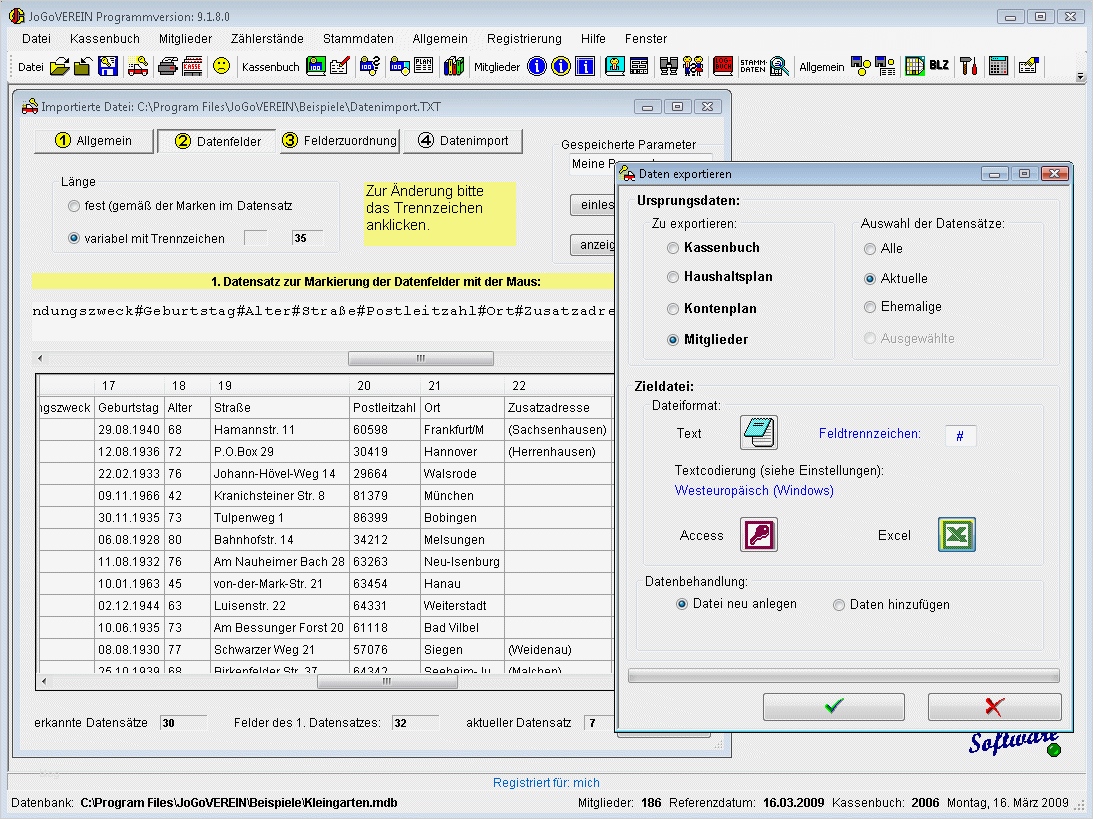The height and width of the screenshot is (819, 1093).
Task: Click the yellow smiley face toolbar icon
Action: pos(221,67)
